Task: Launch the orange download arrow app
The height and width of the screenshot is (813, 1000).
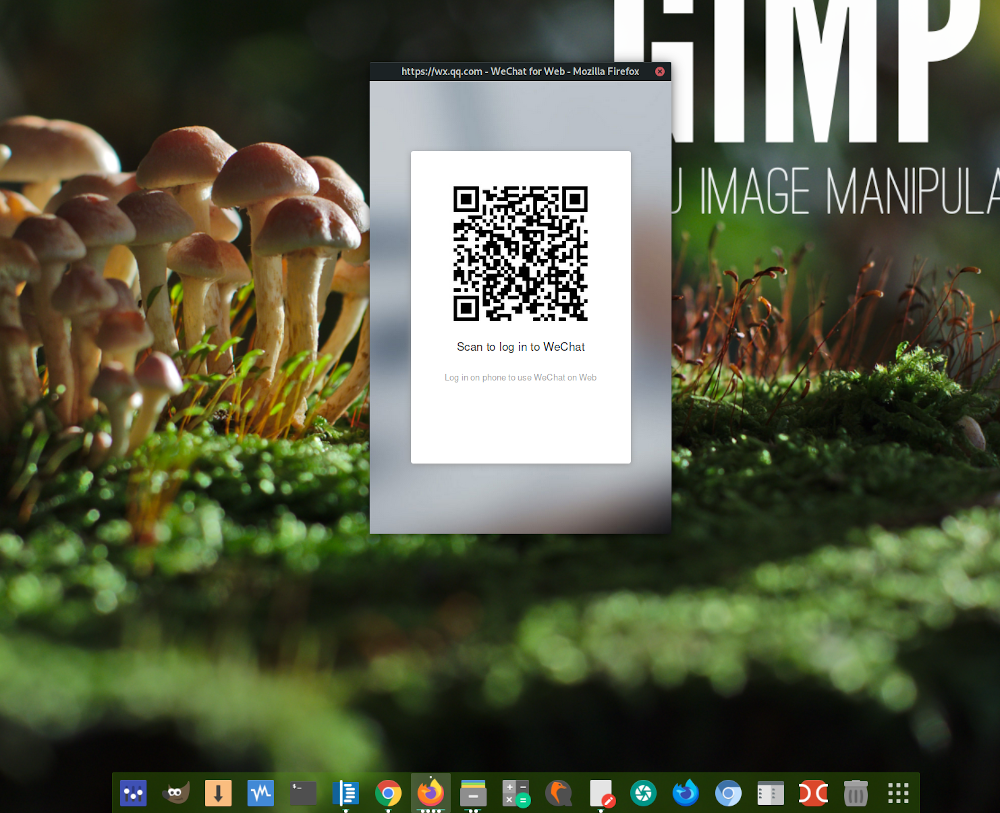Action: (x=218, y=793)
